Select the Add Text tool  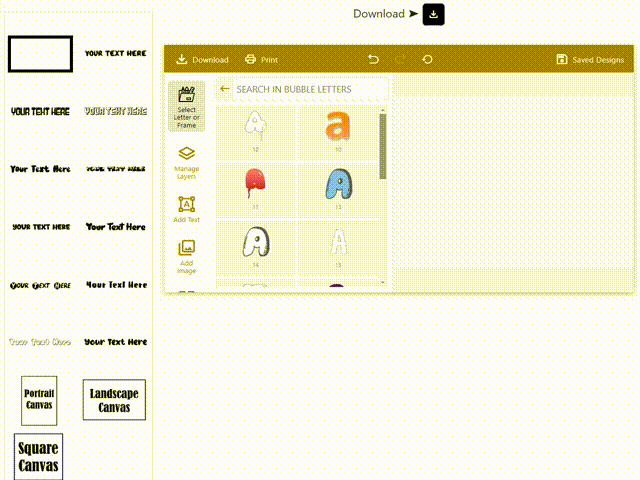pos(186,209)
